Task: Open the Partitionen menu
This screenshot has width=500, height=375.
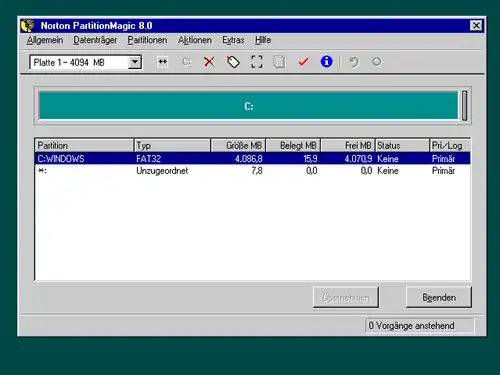Action: pos(147,40)
